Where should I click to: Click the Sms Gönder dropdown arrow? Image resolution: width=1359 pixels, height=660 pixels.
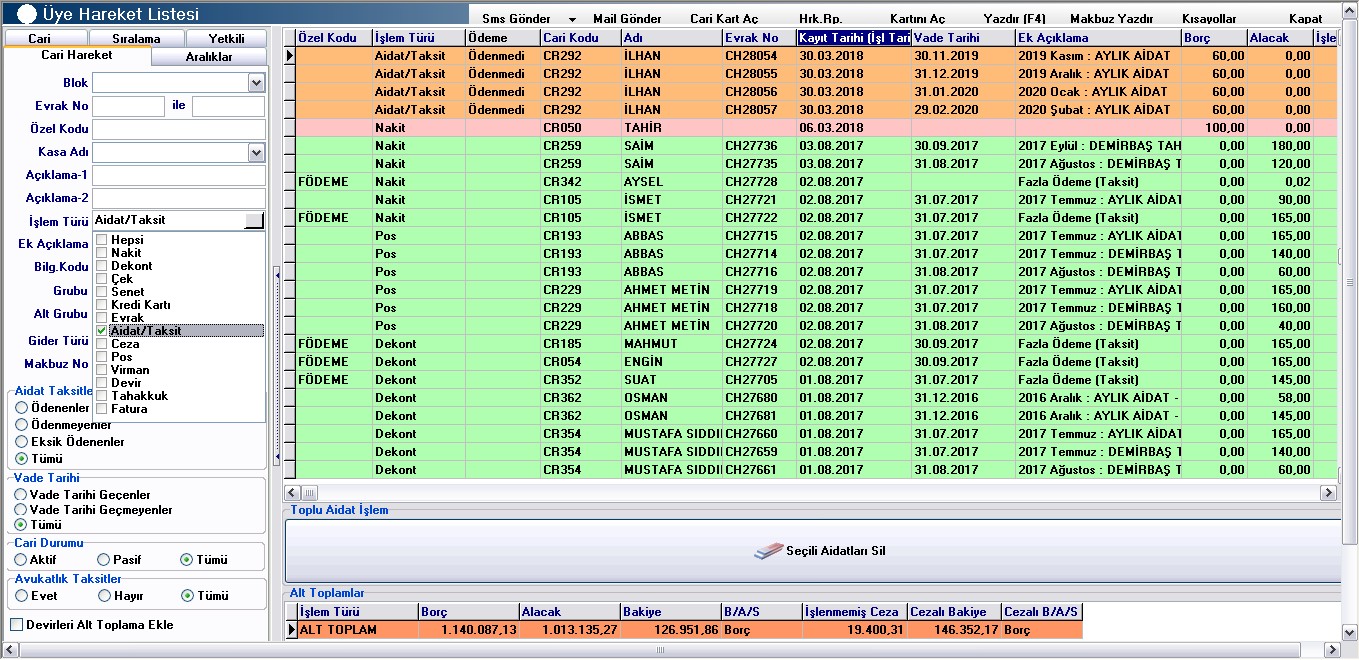573,19
